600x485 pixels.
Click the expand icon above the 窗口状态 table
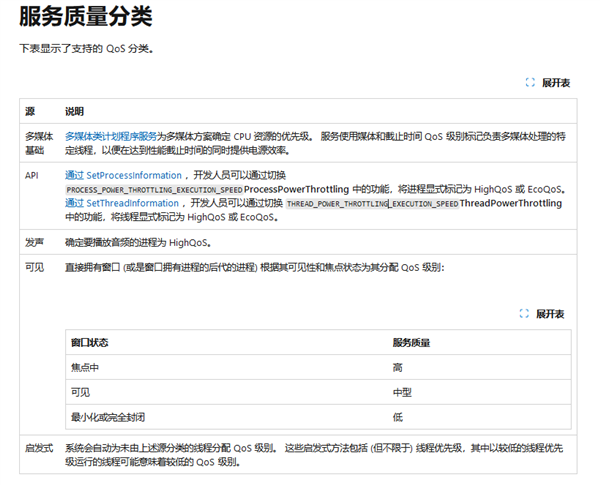[x=524, y=314]
